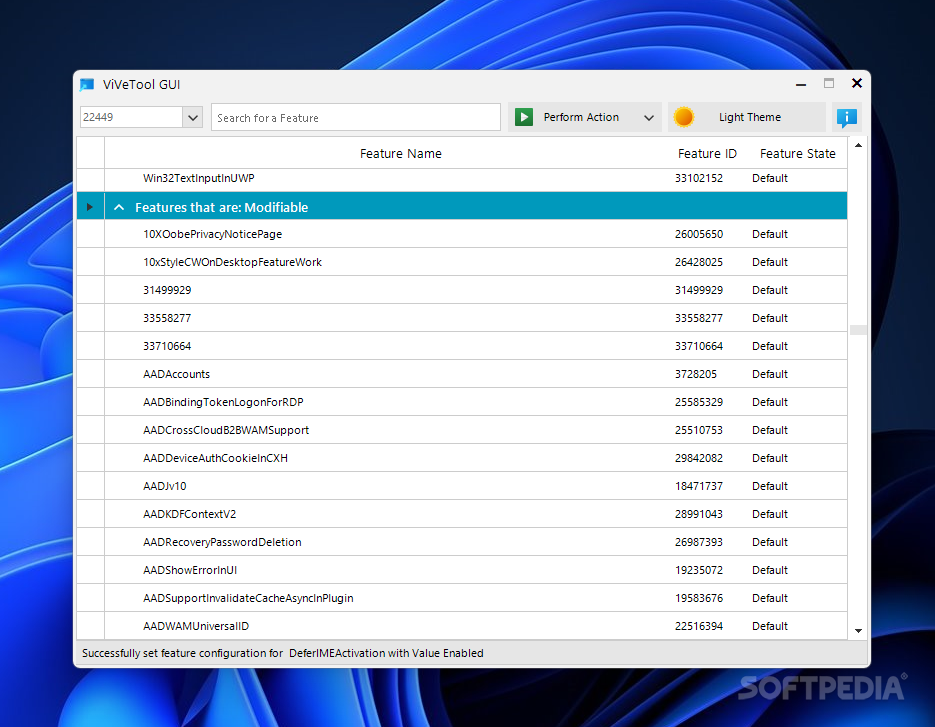Click feature ID 3728205 cell

click(696, 375)
